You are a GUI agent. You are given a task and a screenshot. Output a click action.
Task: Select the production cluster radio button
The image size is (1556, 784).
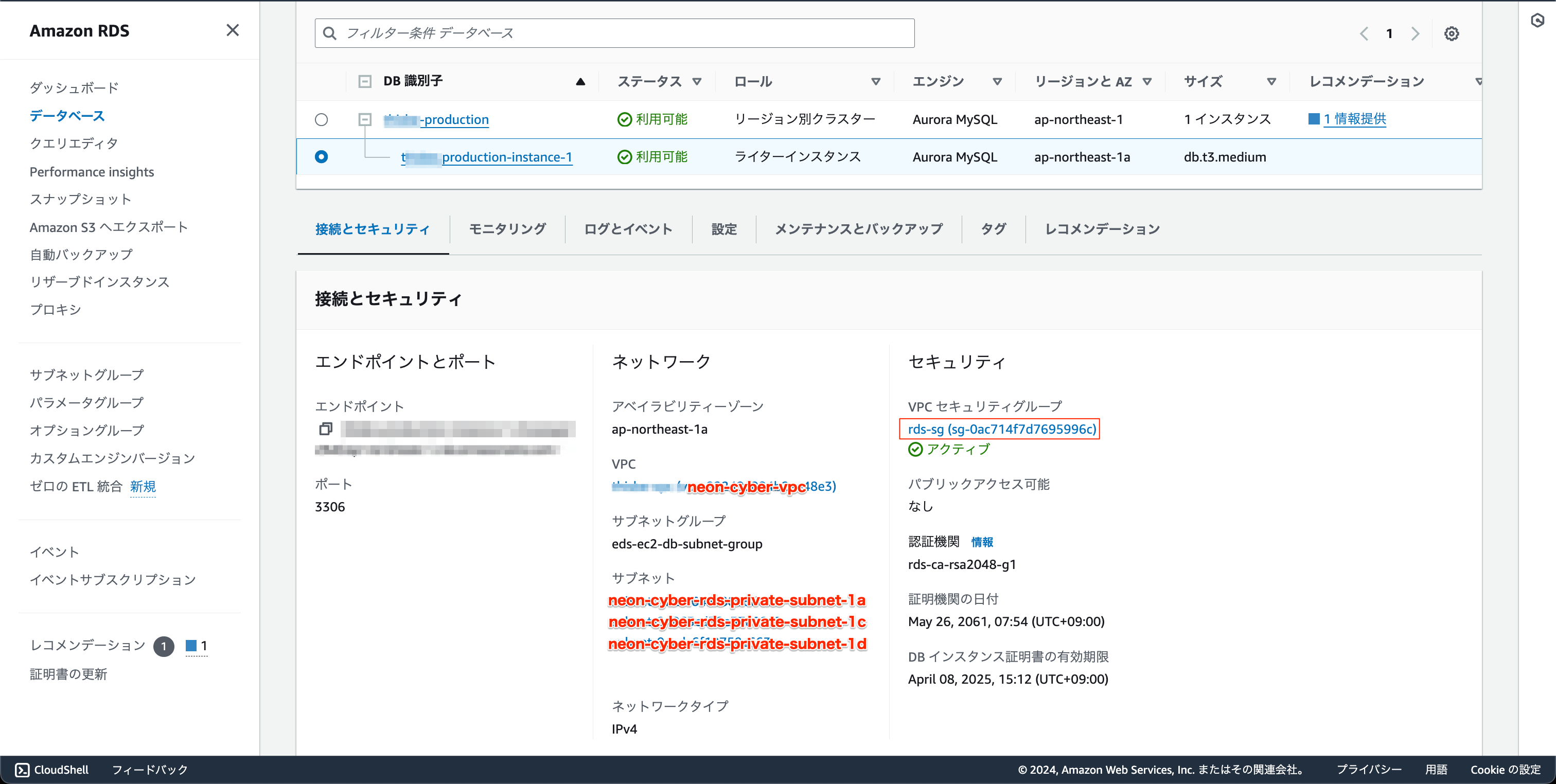point(322,119)
